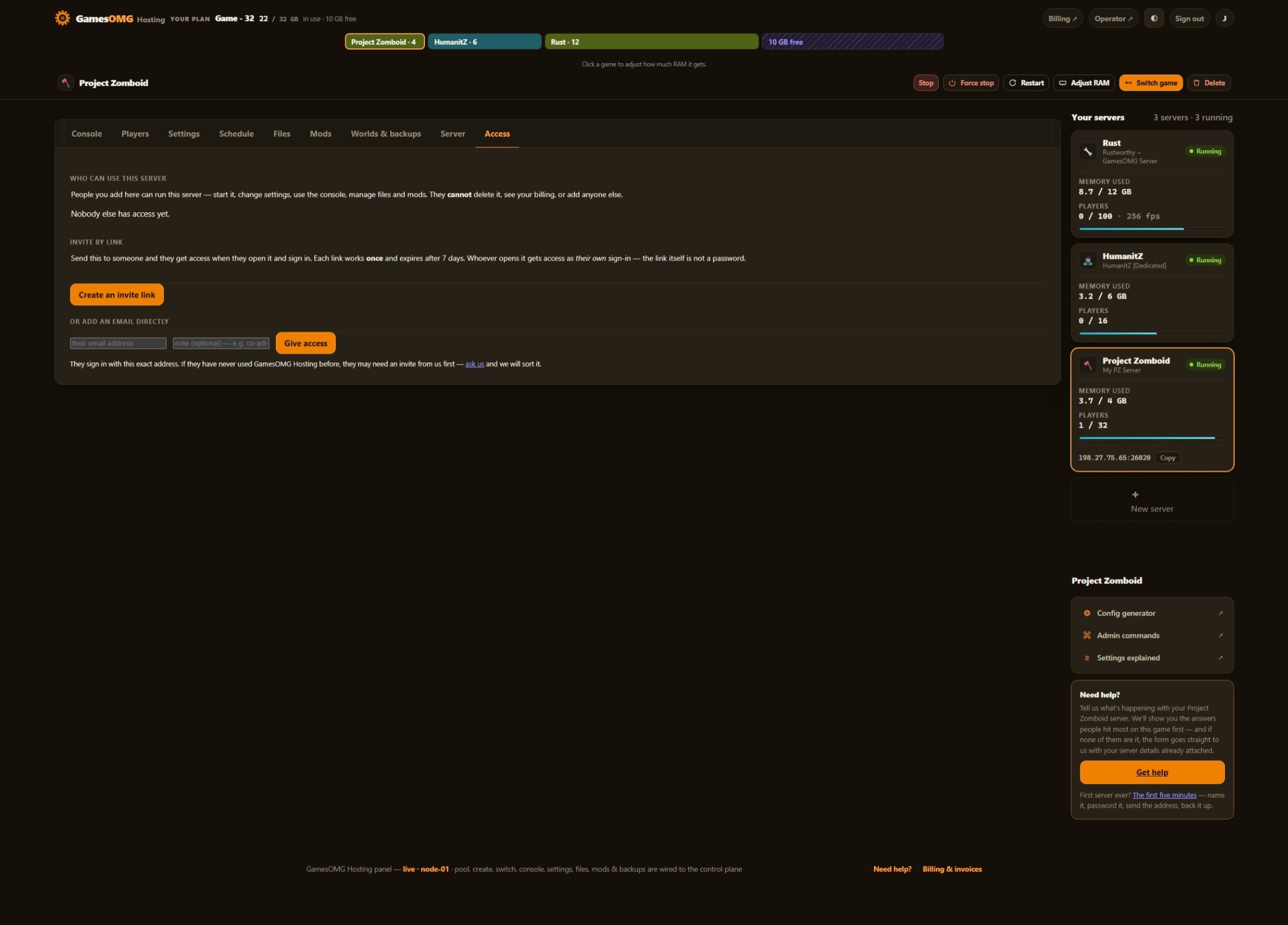Viewport: 1288px width, 925px height.
Task: Click the "3 servers · 3 running" text
Action: (1192, 118)
